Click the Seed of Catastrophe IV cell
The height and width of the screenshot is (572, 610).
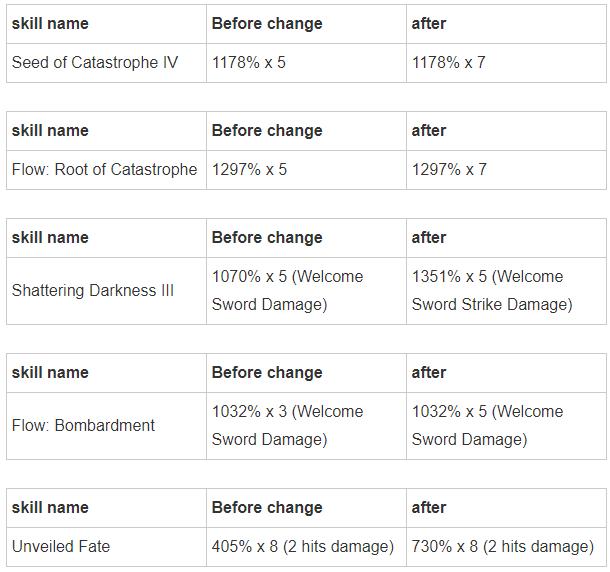[x=95, y=62]
